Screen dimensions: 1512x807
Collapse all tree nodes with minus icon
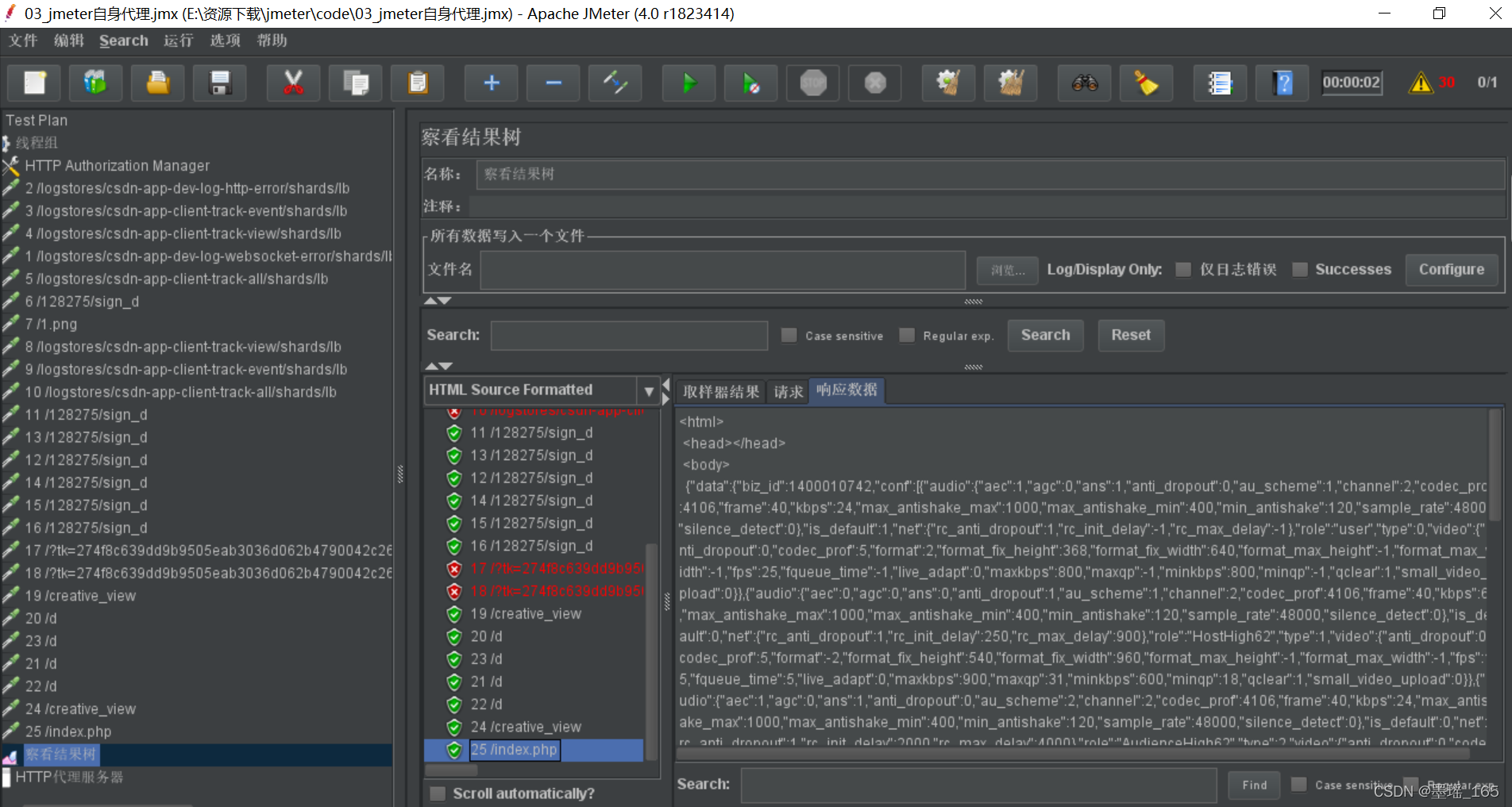tap(553, 83)
